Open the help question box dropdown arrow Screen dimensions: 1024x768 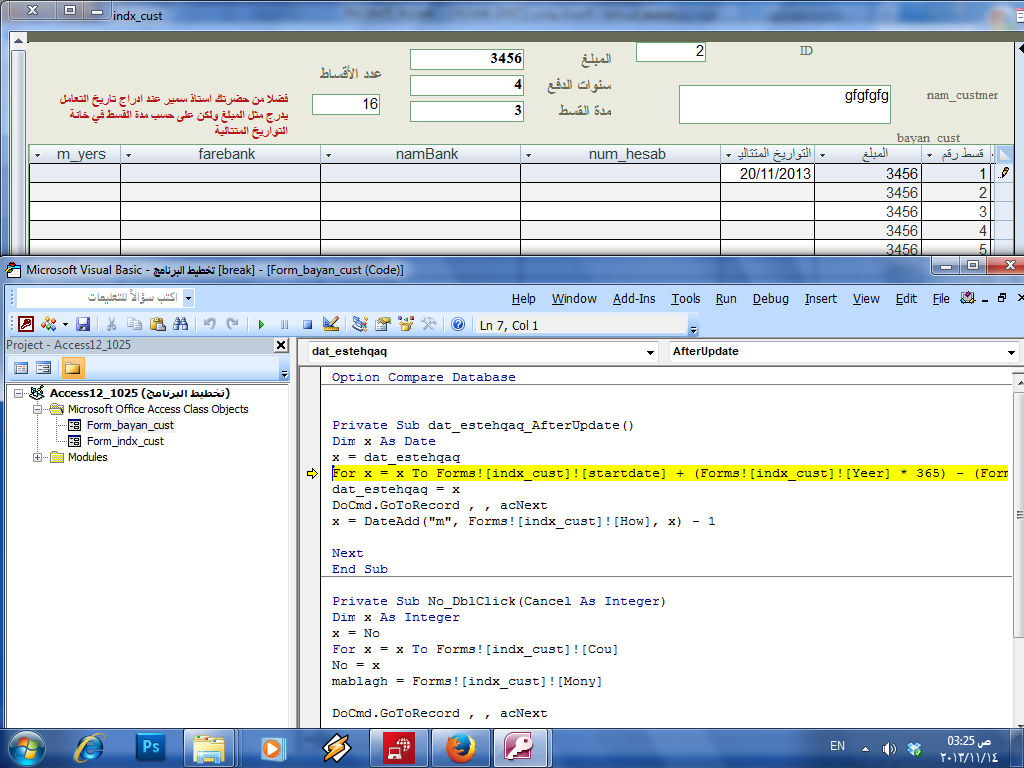[x=188, y=298]
